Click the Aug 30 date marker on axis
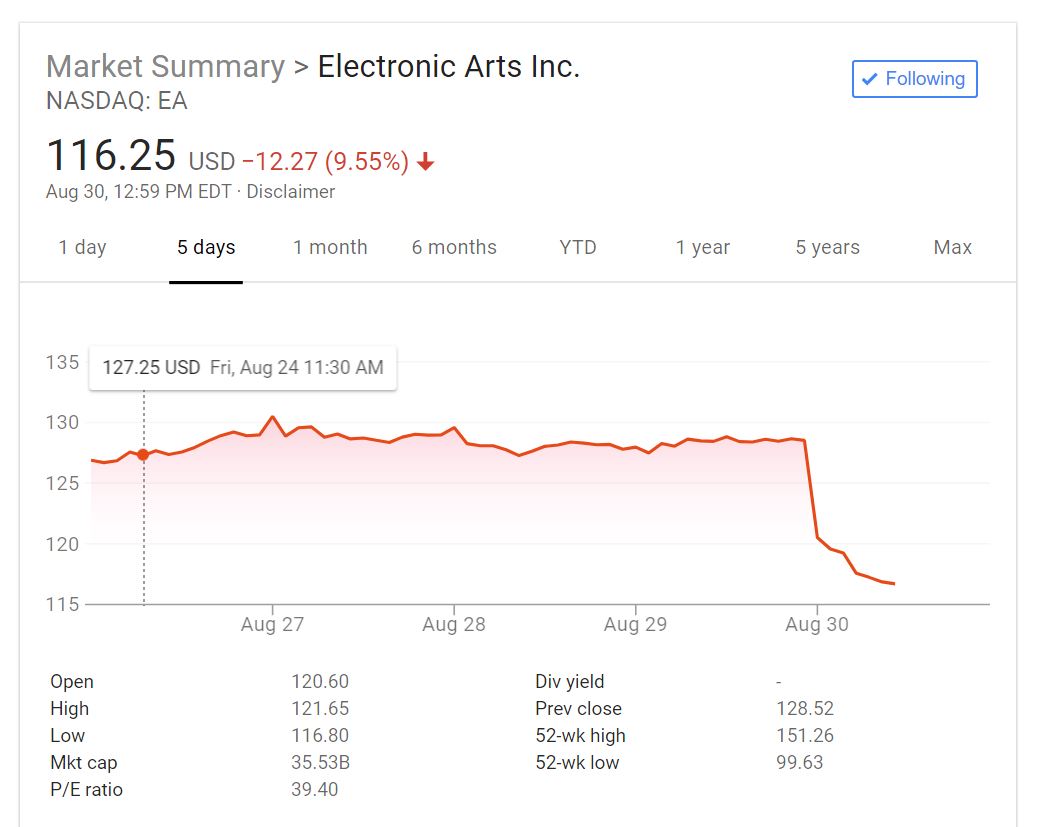 click(817, 624)
